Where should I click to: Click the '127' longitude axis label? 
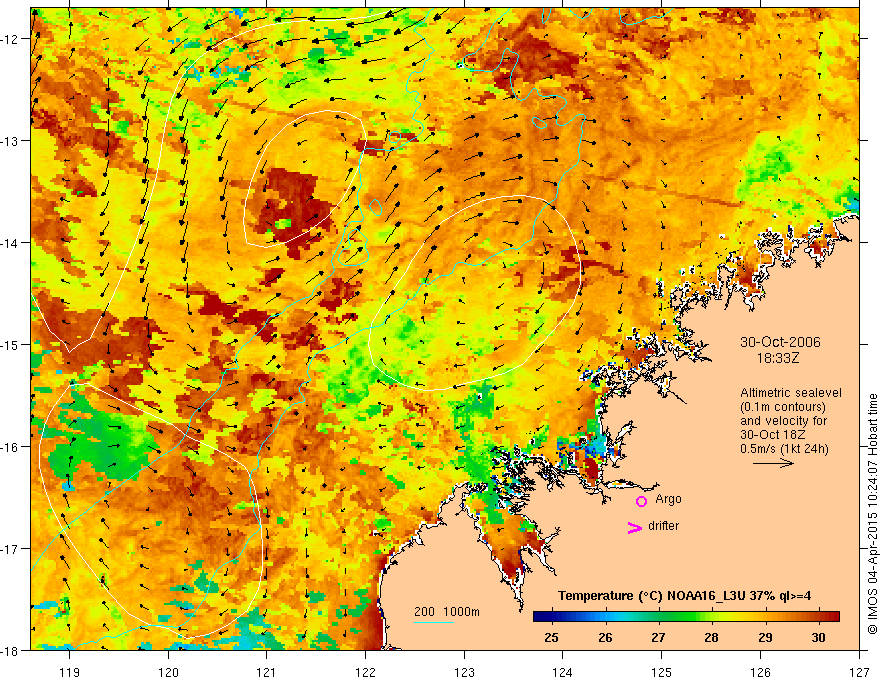point(859,672)
